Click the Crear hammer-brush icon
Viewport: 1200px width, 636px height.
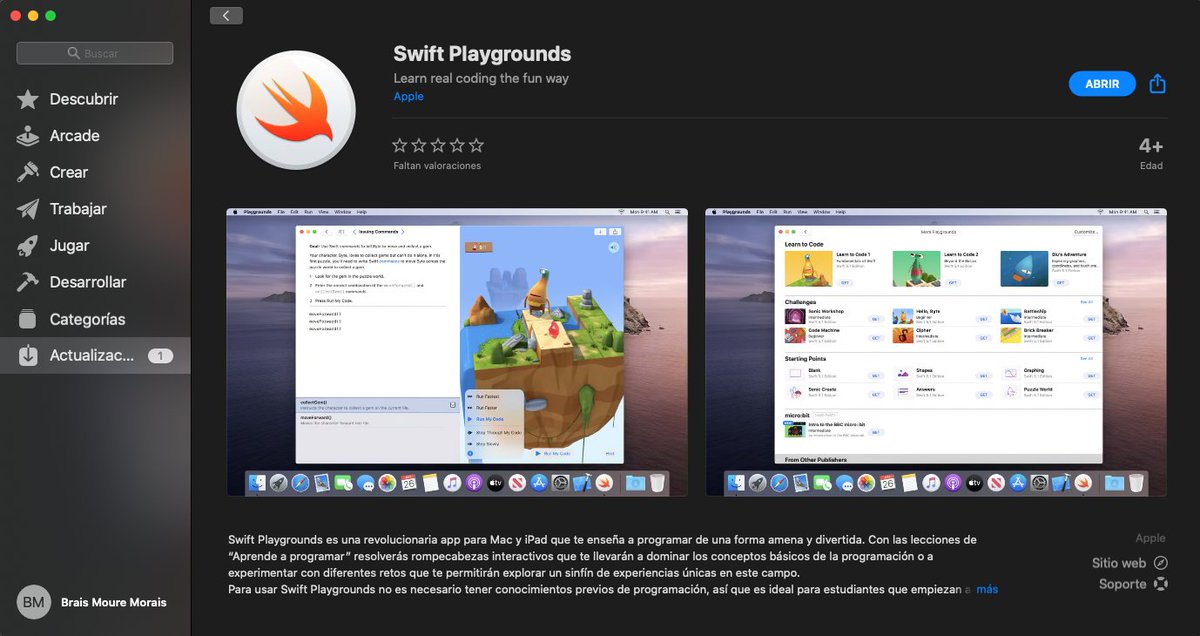tap(28, 172)
